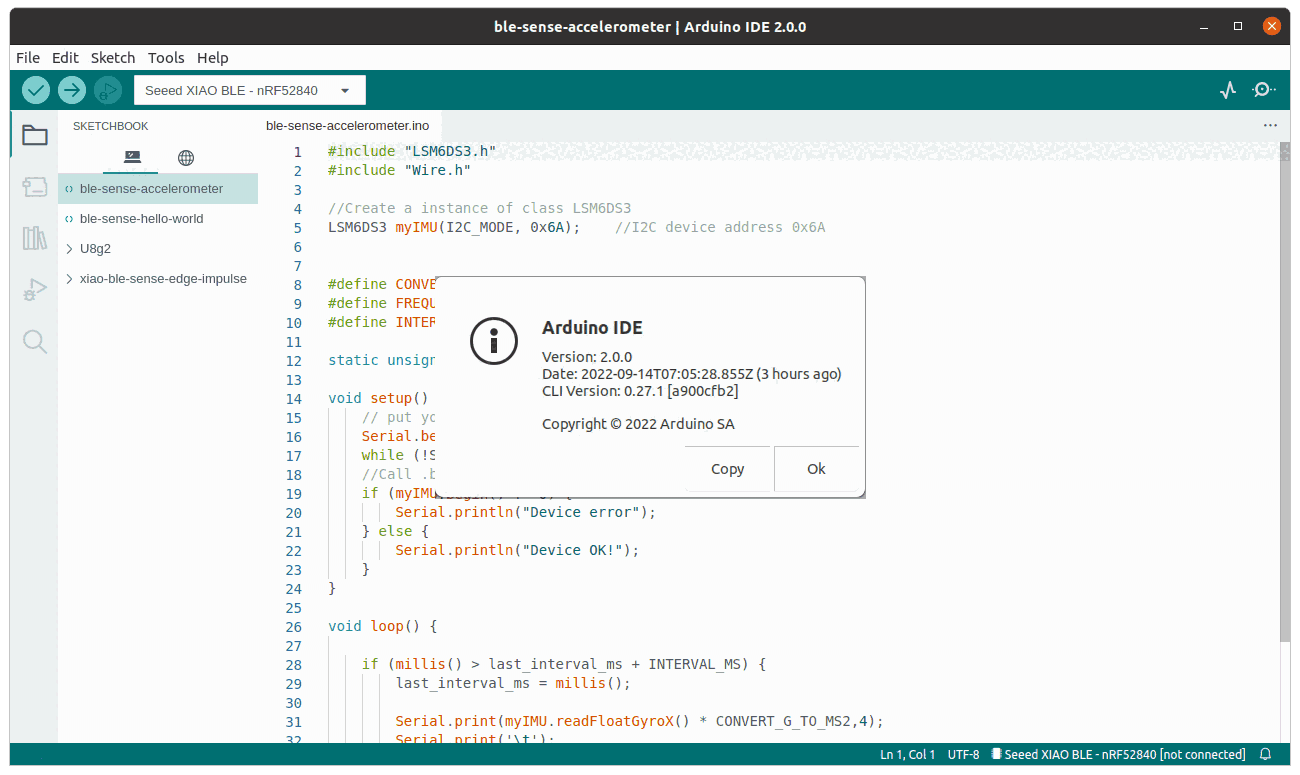Toggle the notifications bell in the status bar
The image size is (1300, 775).
[x=1265, y=754]
